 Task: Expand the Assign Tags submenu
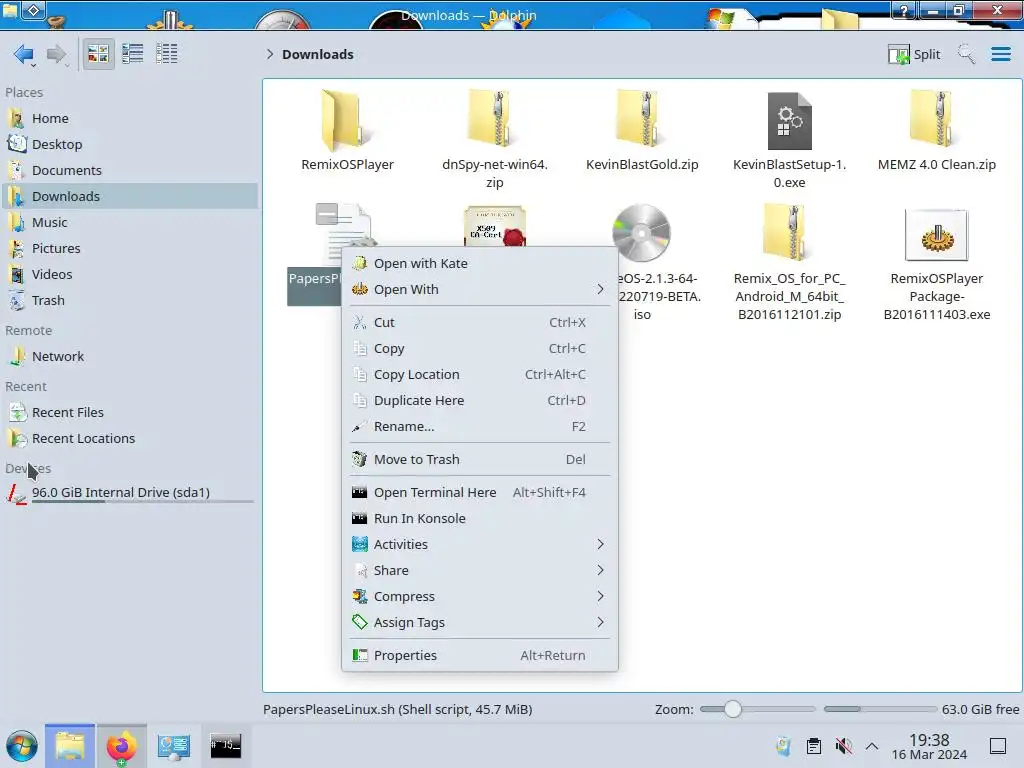479,623
